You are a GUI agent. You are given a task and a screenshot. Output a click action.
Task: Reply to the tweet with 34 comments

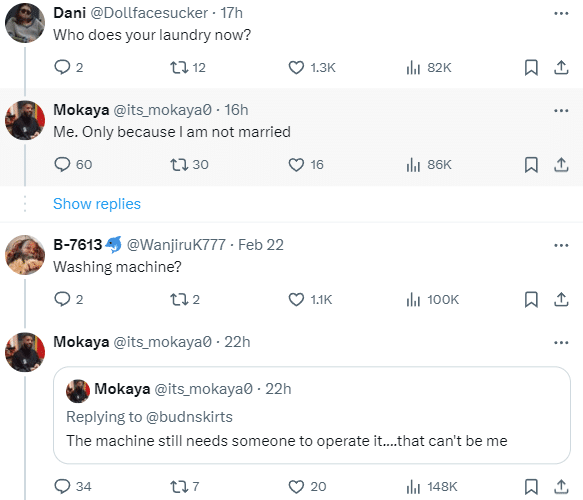pos(62,487)
